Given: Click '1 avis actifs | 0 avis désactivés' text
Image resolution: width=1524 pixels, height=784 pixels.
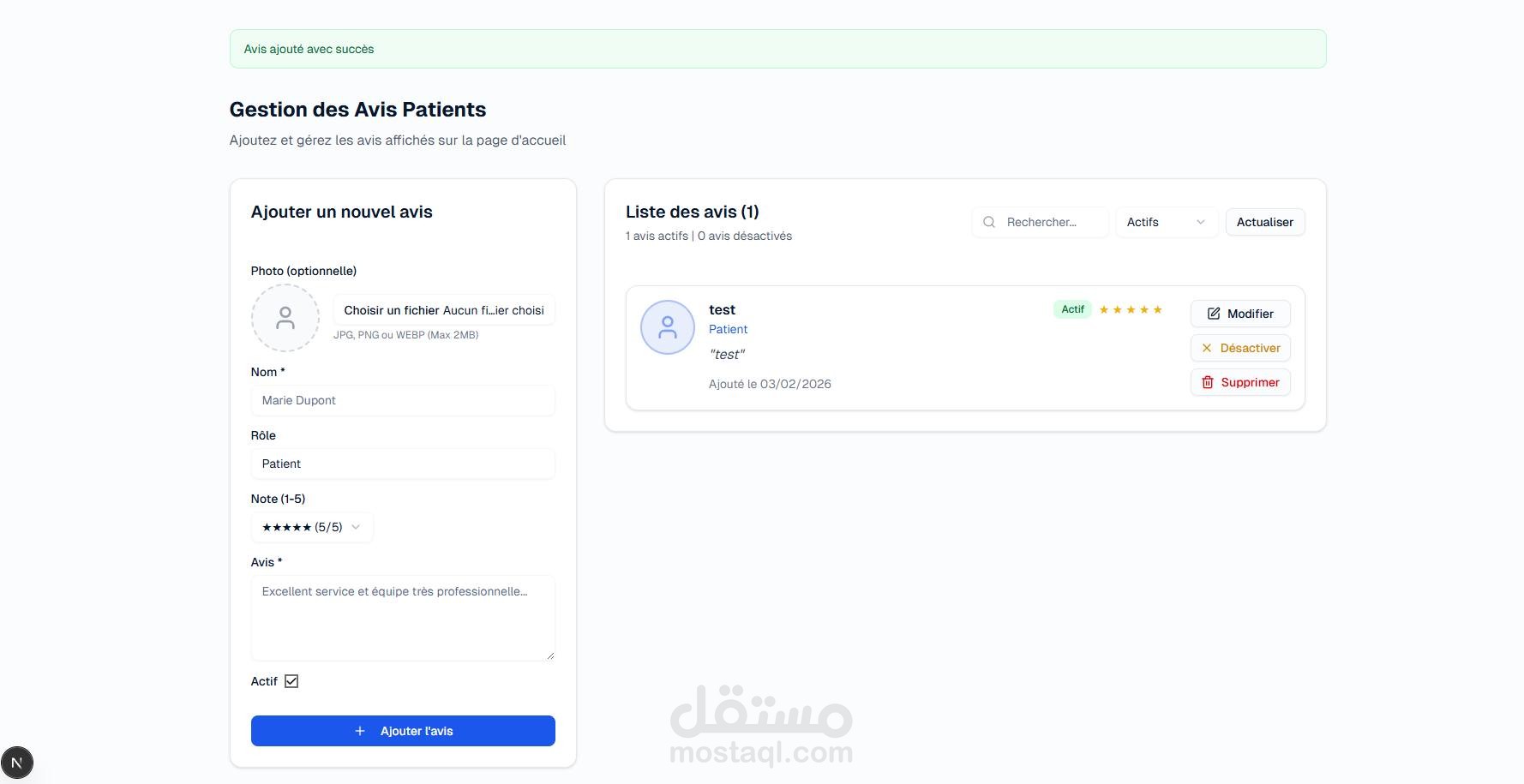Looking at the screenshot, I should (x=709, y=236).
